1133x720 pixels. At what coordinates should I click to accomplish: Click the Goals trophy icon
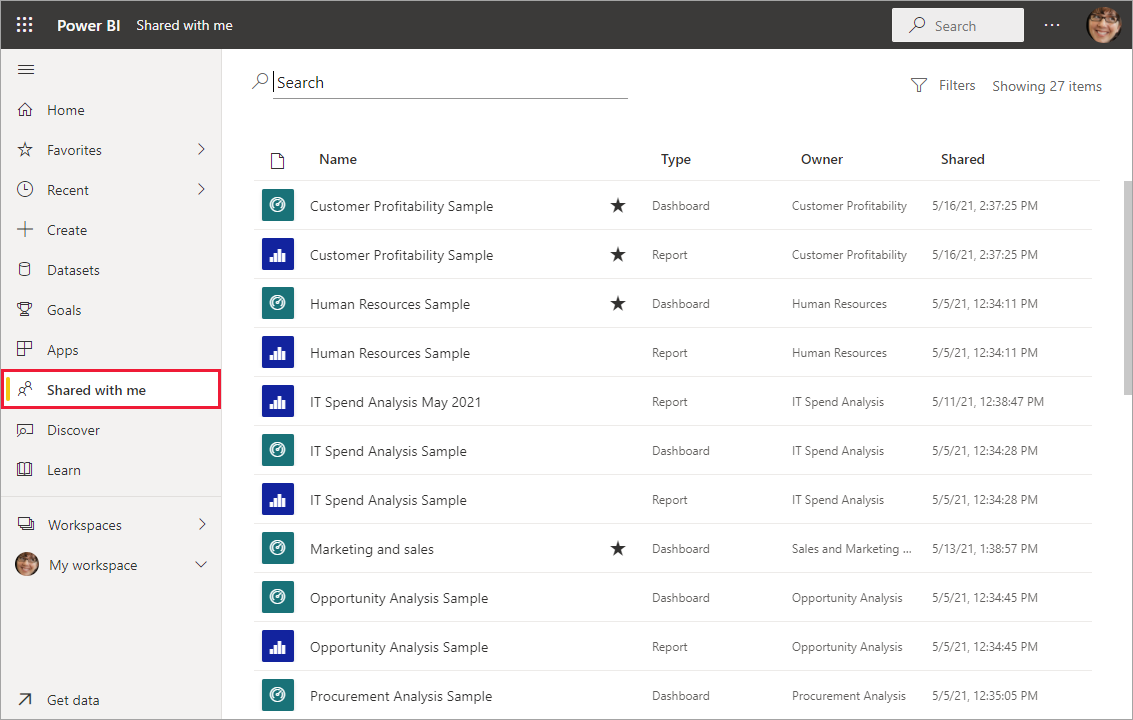(25, 309)
